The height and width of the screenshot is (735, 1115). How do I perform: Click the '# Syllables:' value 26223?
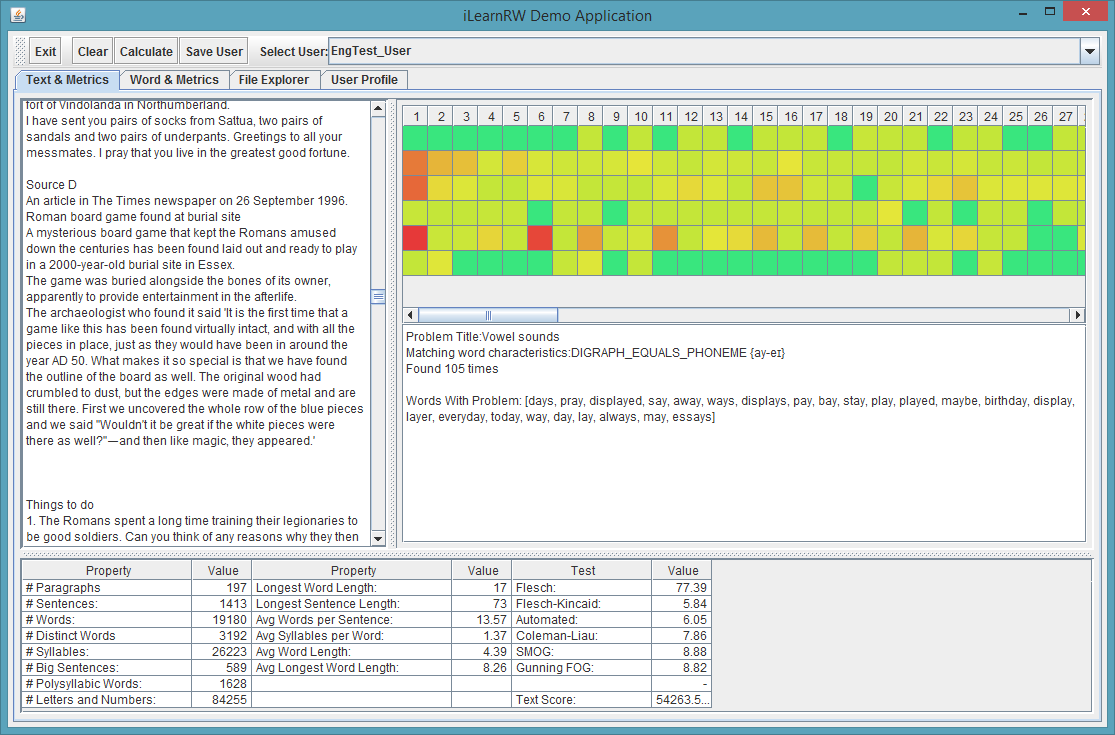pos(222,652)
